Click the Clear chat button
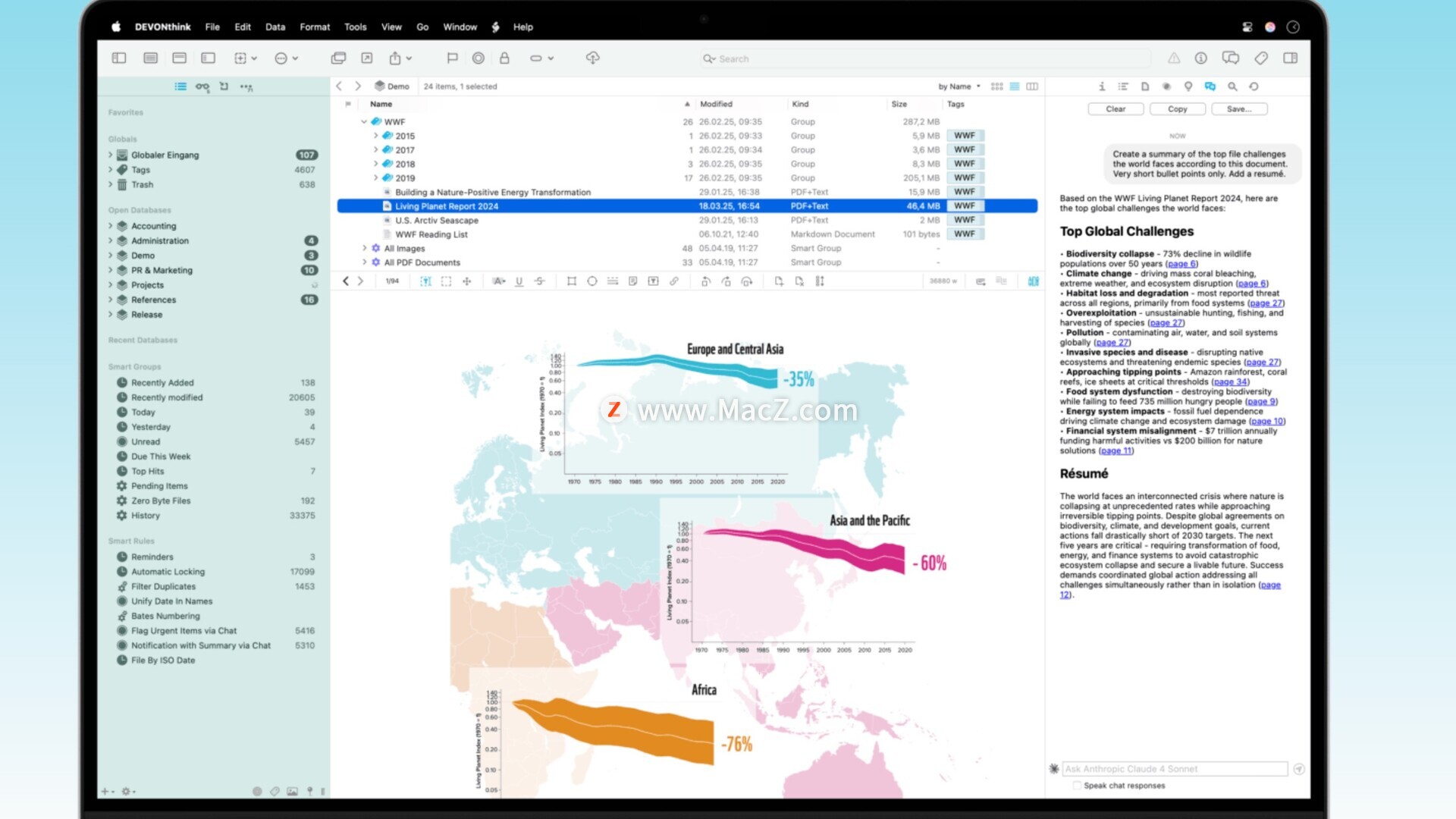The height and width of the screenshot is (819, 1456). point(1116,109)
